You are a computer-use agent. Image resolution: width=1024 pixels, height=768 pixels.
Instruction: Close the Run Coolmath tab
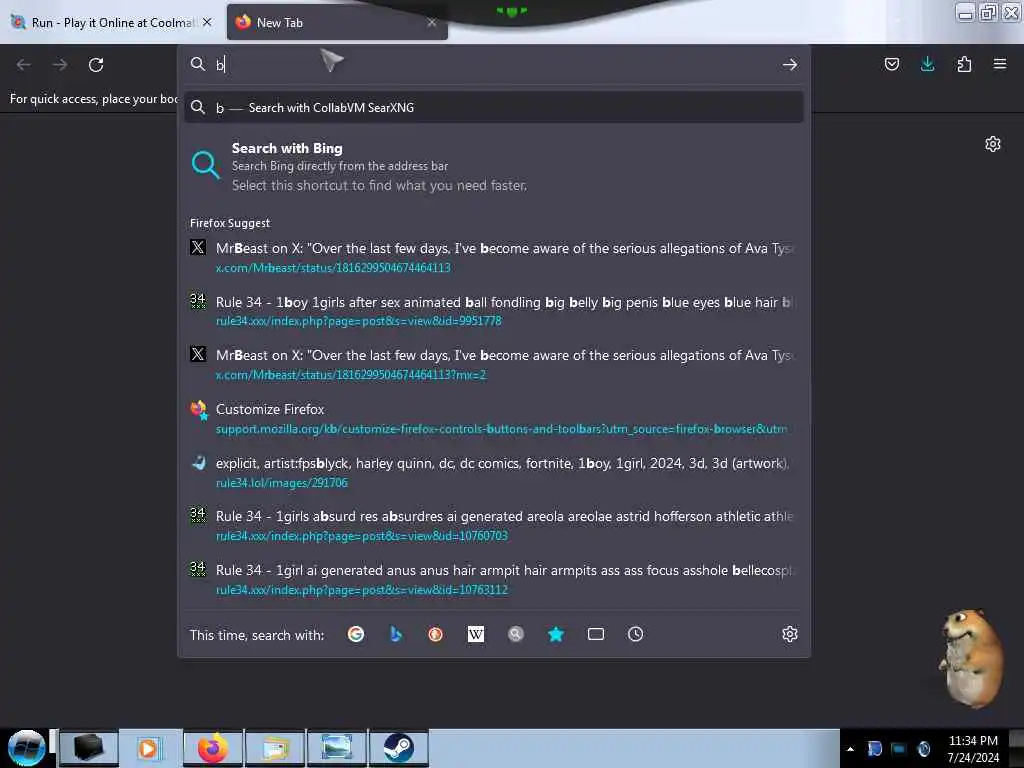(207, 22)
